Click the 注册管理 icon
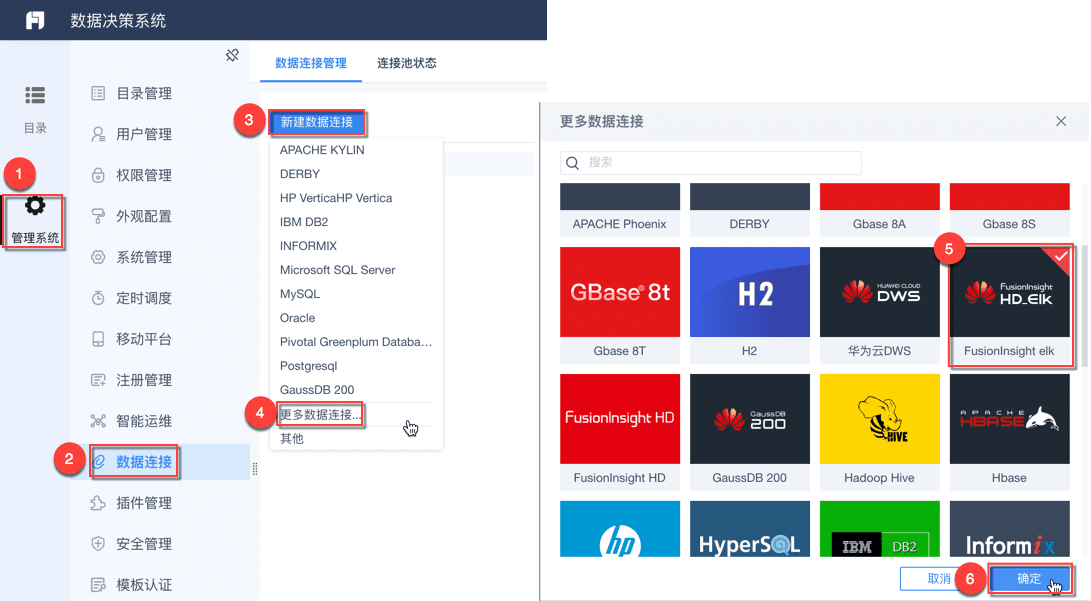The width and height of the screenshot is (1091, 601). [x=98, y=380]
